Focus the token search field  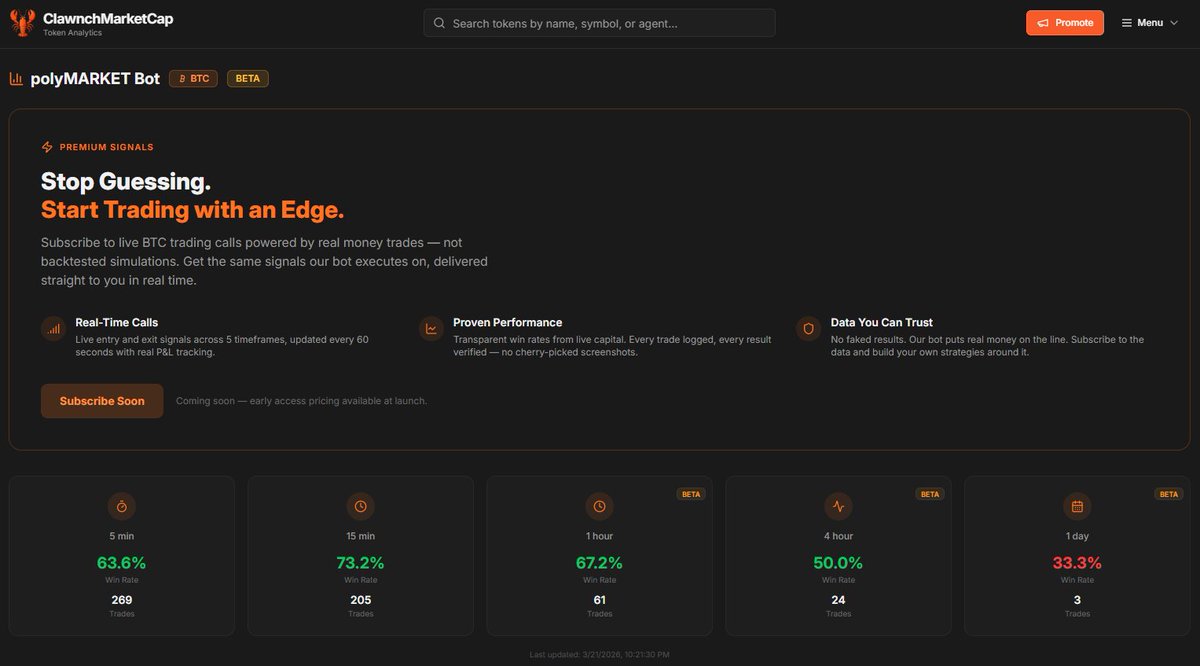[x=599, y=23]
